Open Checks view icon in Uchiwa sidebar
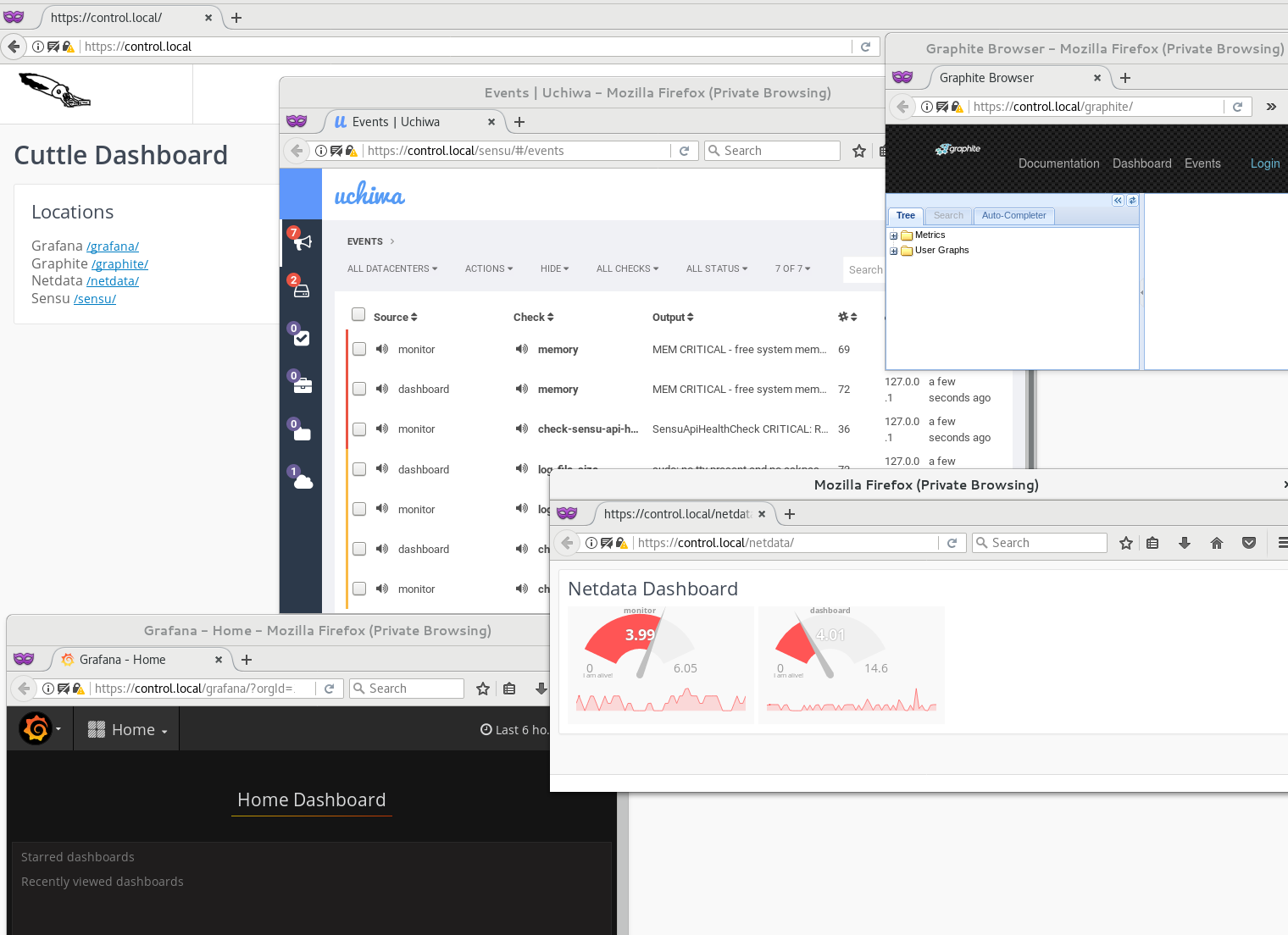This screenshot has width=1288, height=935. [302, 338]
